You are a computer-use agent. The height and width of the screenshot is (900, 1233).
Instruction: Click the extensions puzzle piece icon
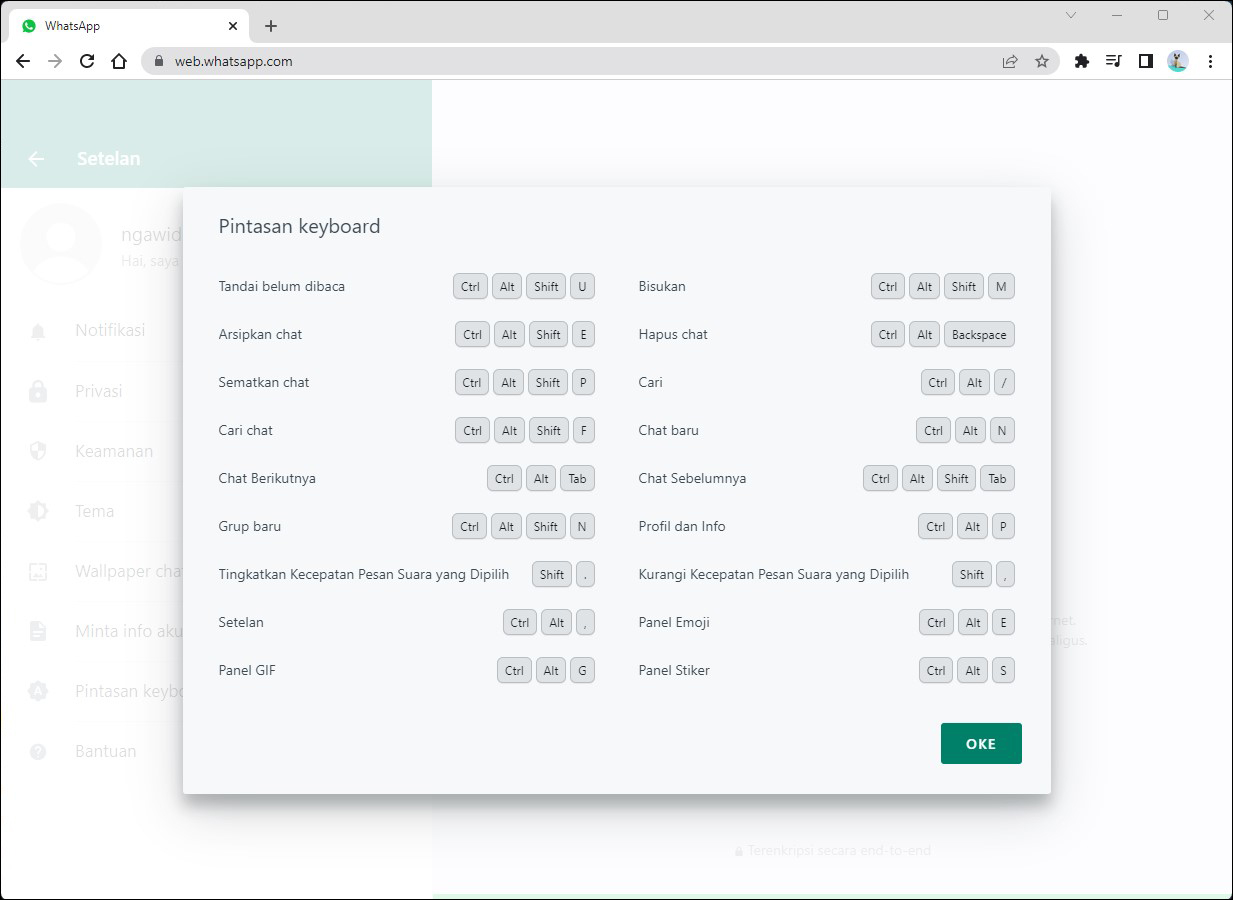[1081, 61]
